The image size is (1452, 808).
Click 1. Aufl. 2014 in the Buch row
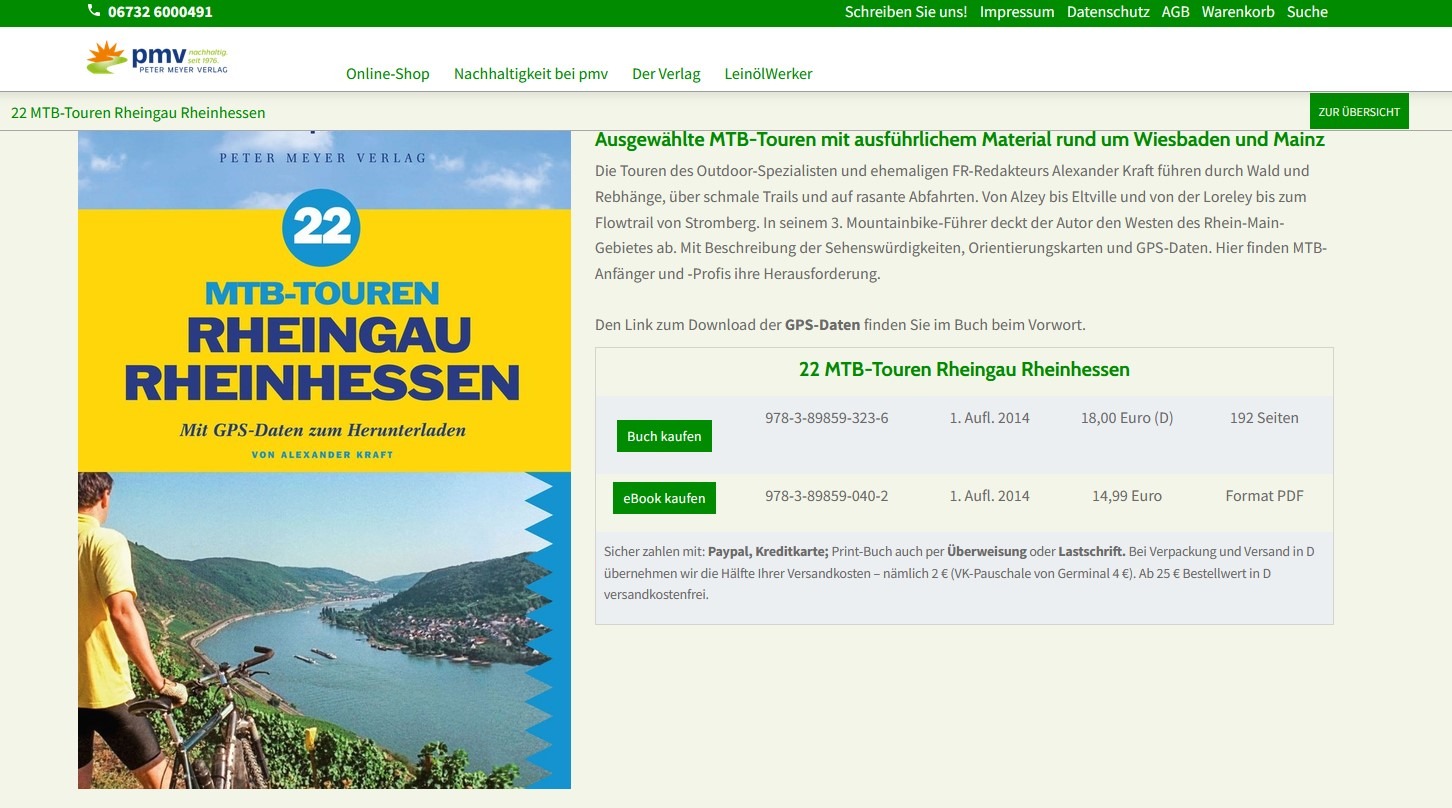tap(989, 418)
